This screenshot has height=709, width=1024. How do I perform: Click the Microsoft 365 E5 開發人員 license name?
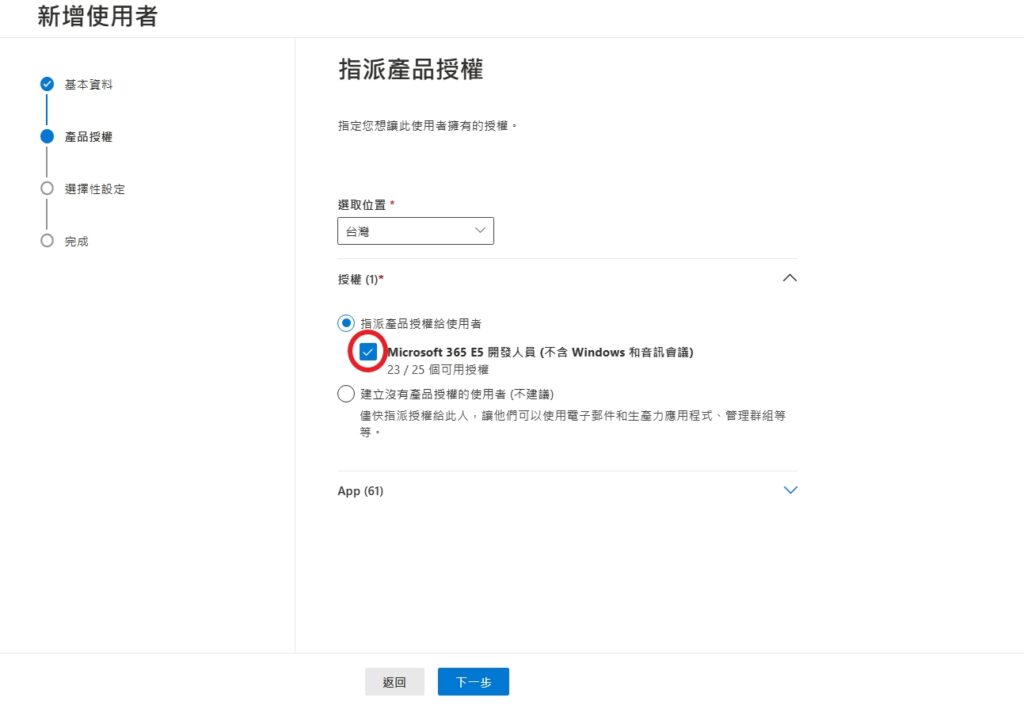[540, 353]
